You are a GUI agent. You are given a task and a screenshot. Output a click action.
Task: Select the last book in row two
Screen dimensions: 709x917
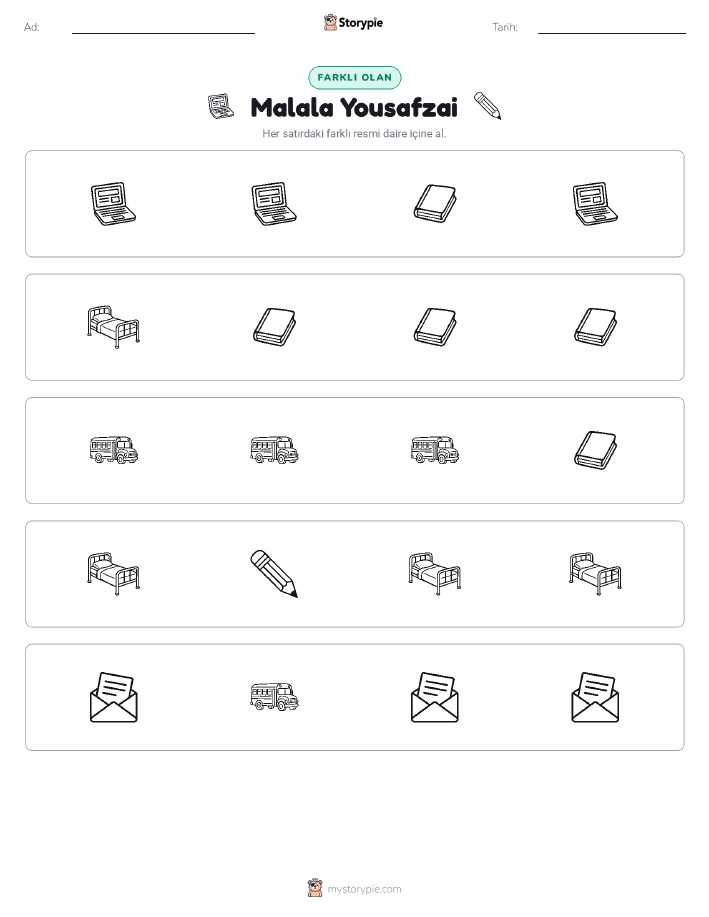(x=596, y=326)
